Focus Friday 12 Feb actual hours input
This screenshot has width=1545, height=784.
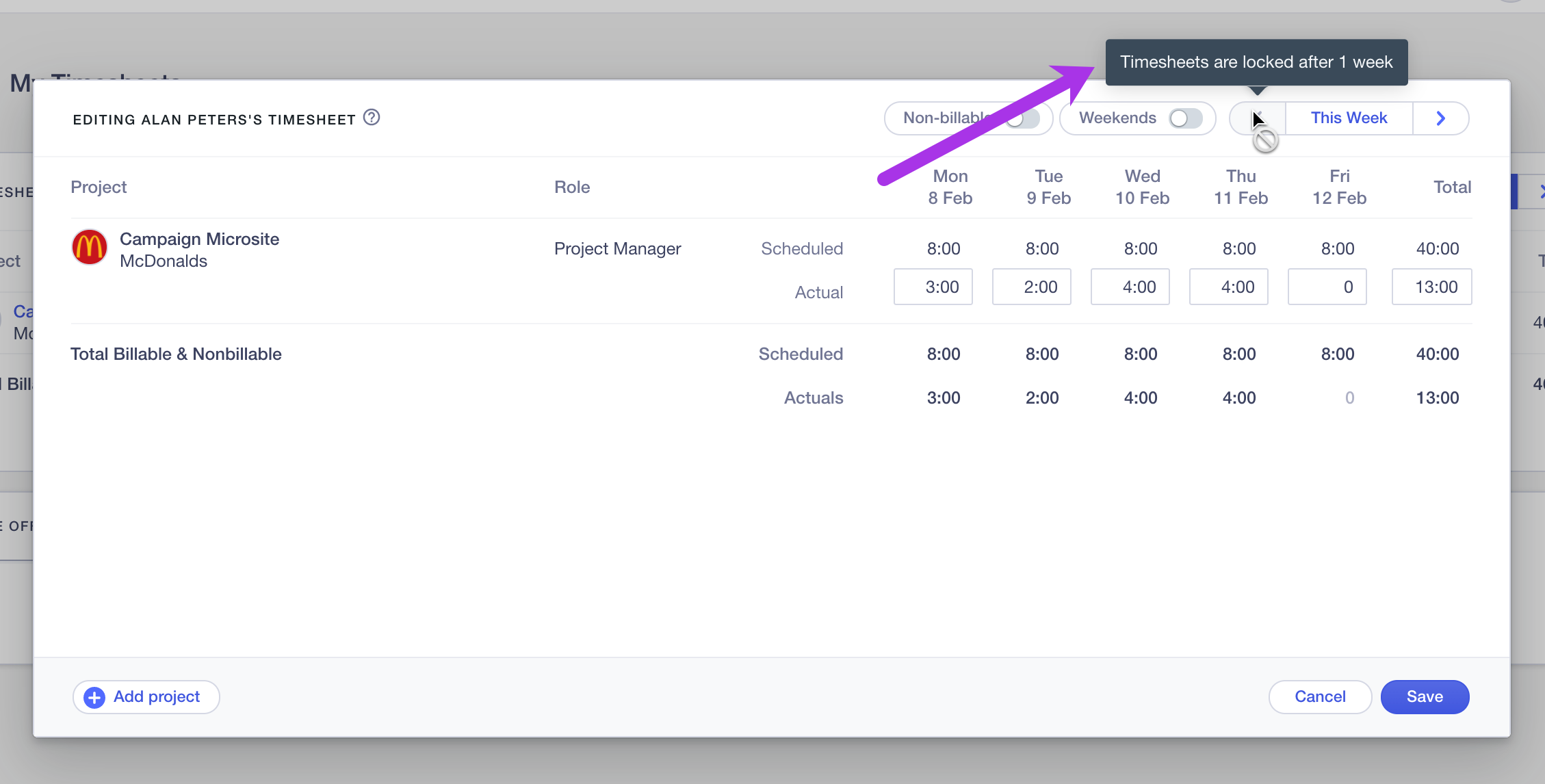click(x=1327, y=287)
